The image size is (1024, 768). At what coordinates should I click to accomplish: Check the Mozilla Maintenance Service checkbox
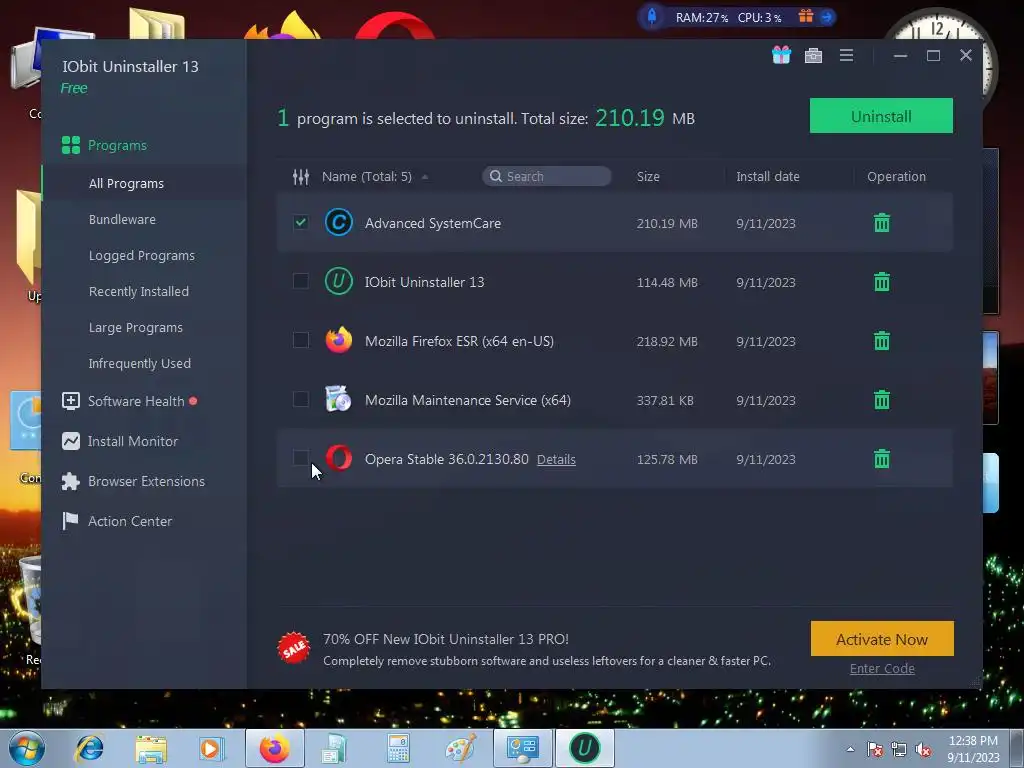300,398
